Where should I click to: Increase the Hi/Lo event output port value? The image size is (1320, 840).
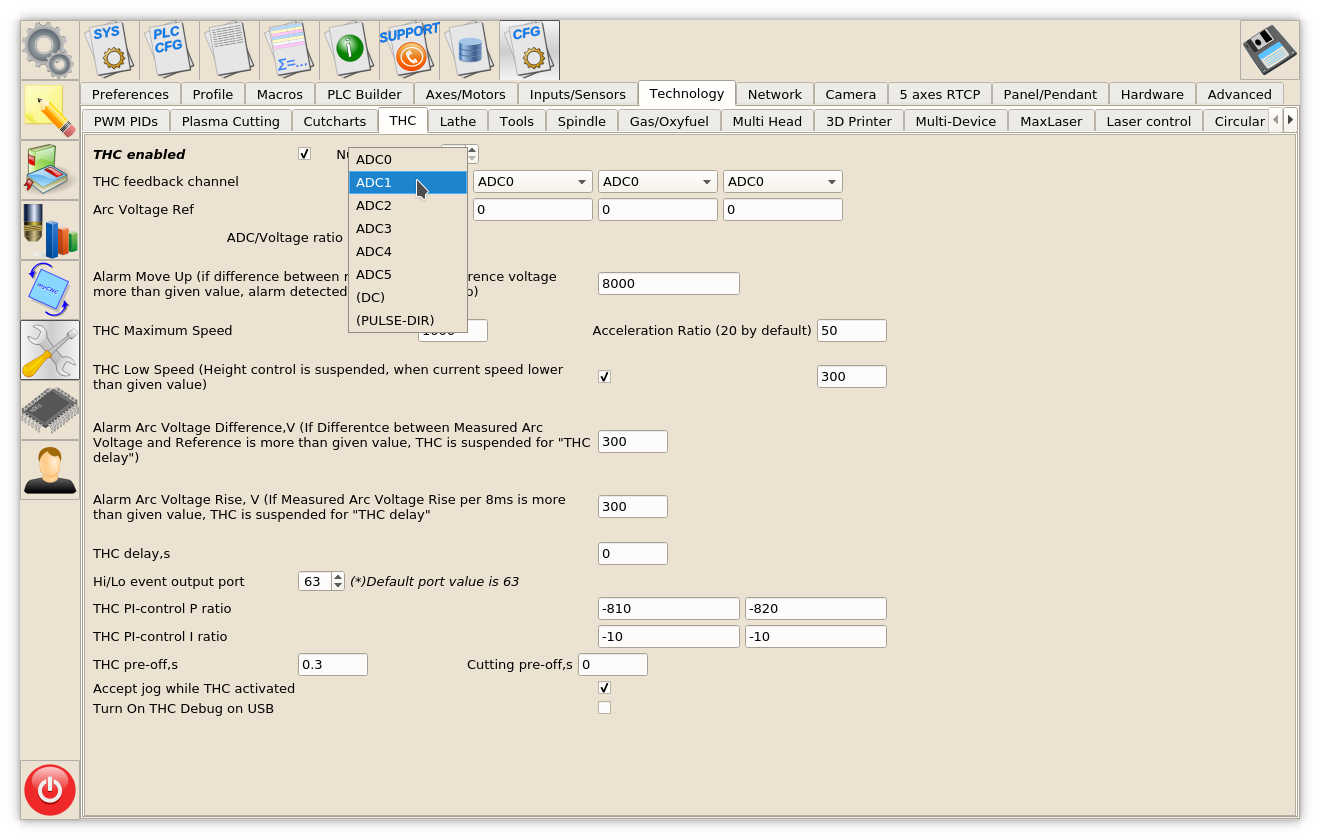338,577
